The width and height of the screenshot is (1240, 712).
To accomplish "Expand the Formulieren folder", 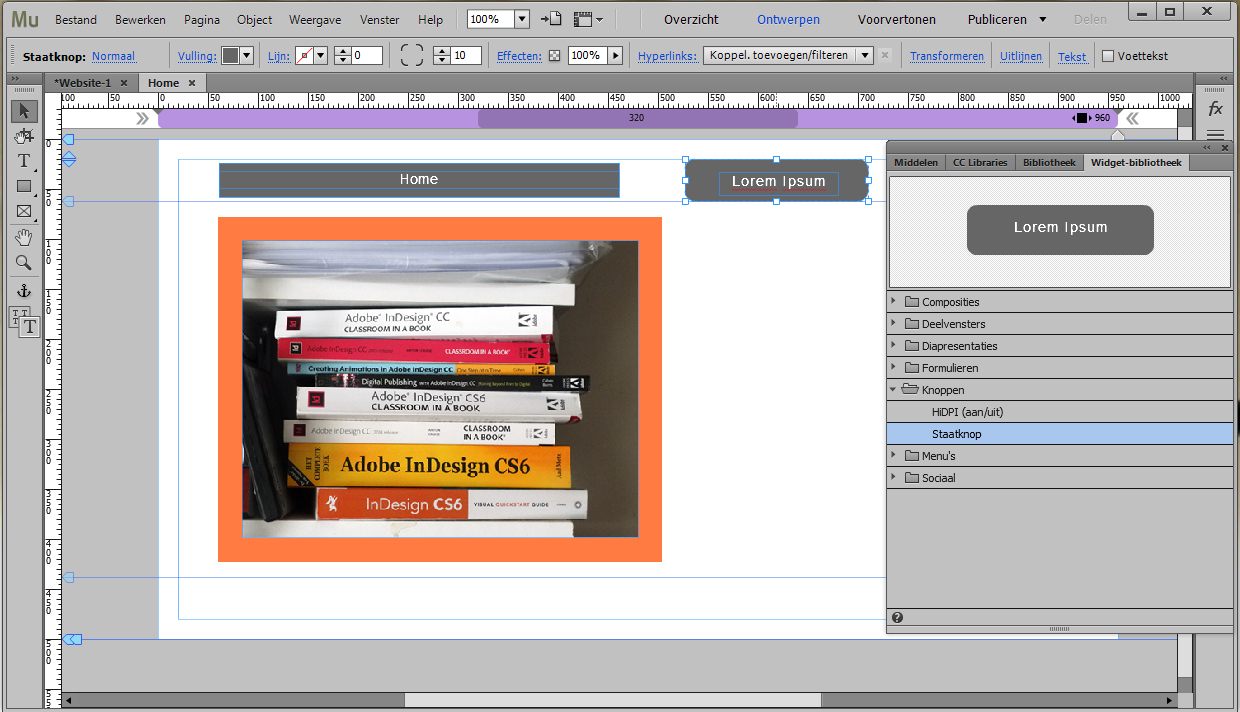I will 893,367.
